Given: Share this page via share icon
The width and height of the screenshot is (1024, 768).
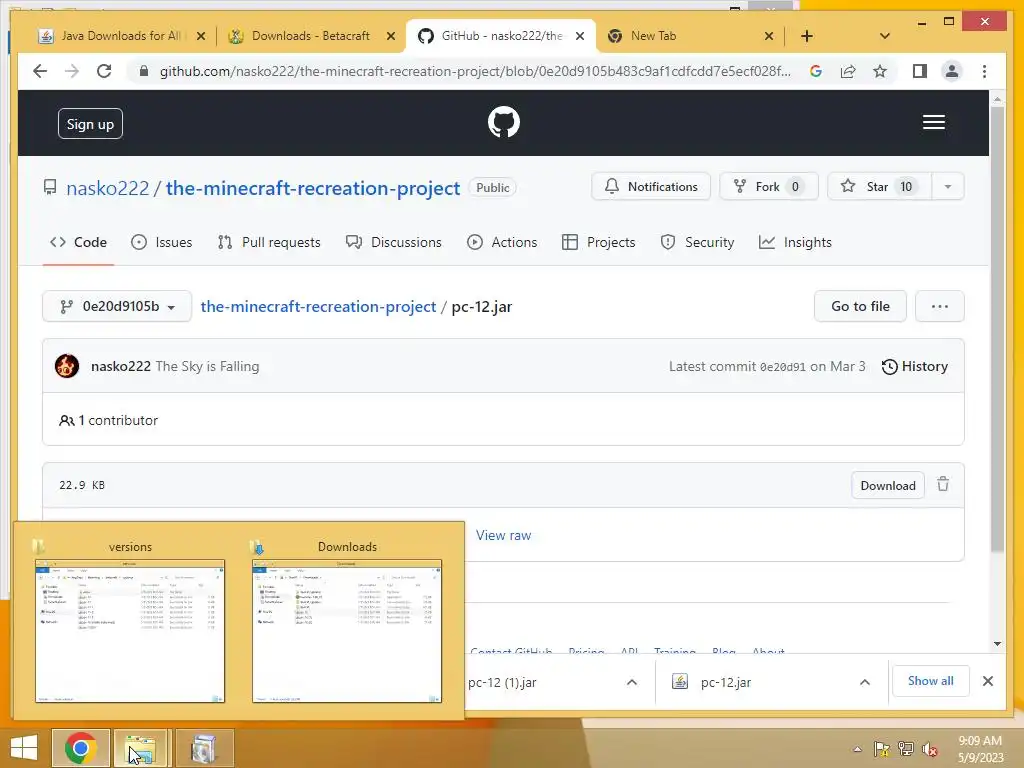Looking at the screenshot, I should (848, 71).
